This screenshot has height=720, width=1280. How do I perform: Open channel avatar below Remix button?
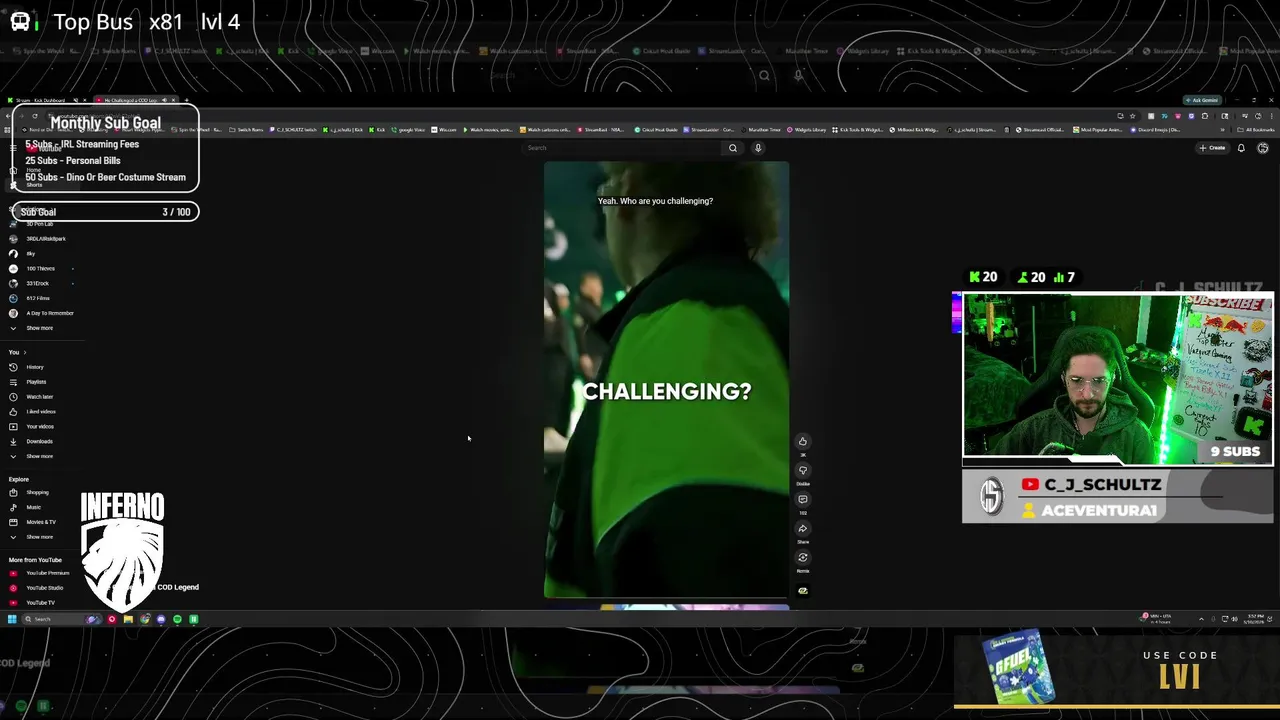802,590
